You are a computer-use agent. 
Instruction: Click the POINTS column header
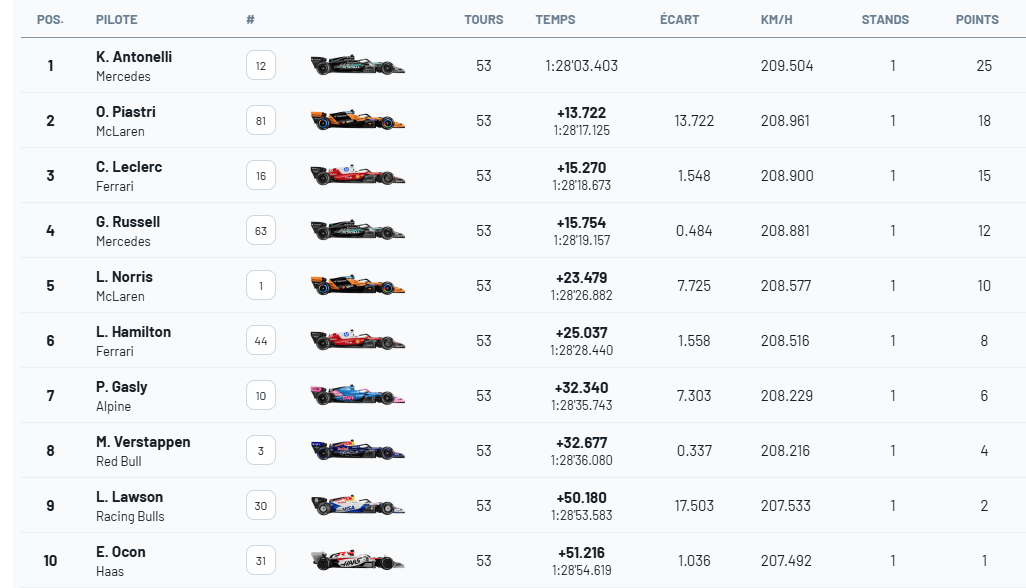click(977, 20)
